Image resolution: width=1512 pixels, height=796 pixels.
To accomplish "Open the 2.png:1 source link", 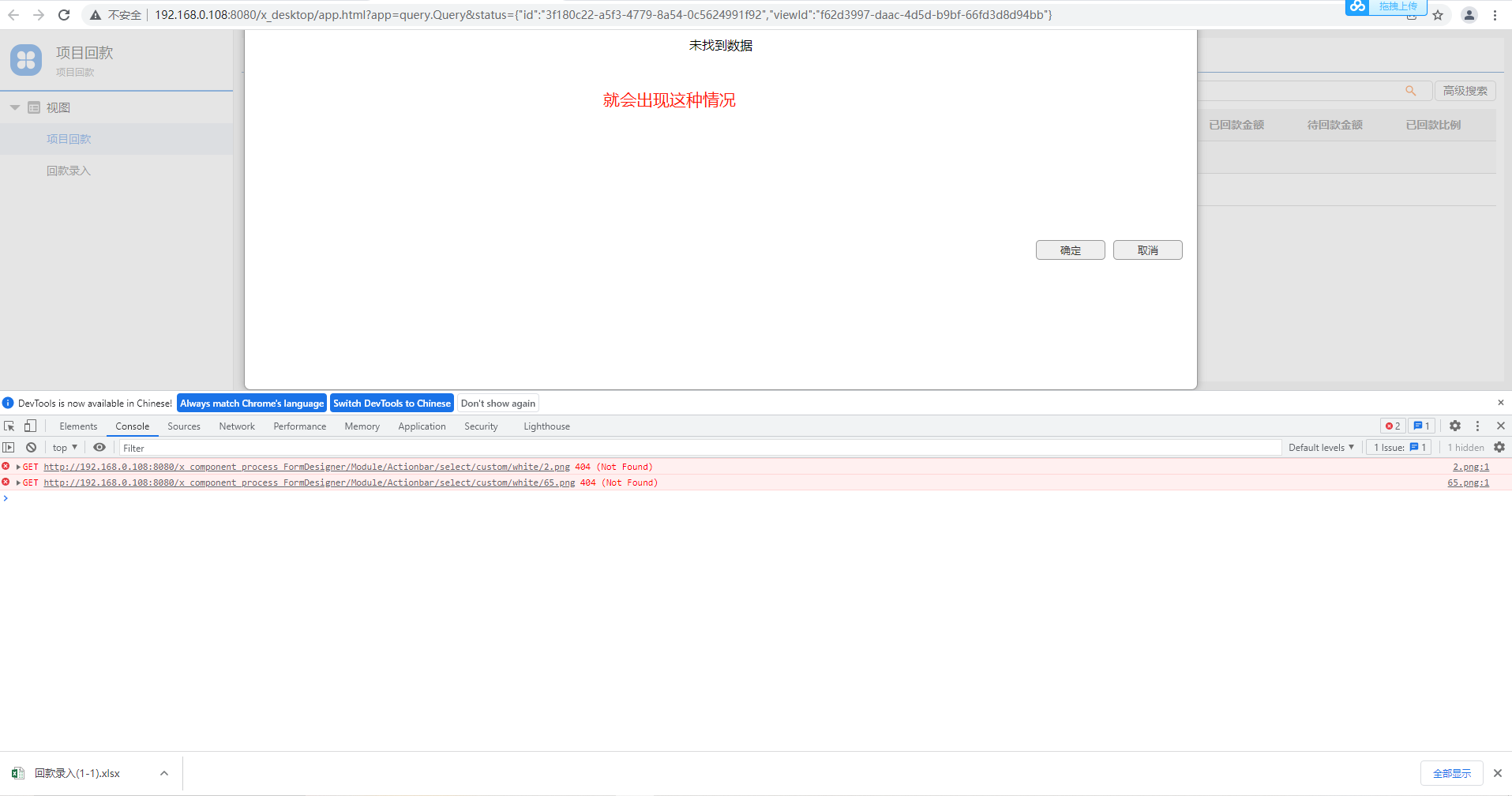I will pyautogui.click(x=1471, y=467).
